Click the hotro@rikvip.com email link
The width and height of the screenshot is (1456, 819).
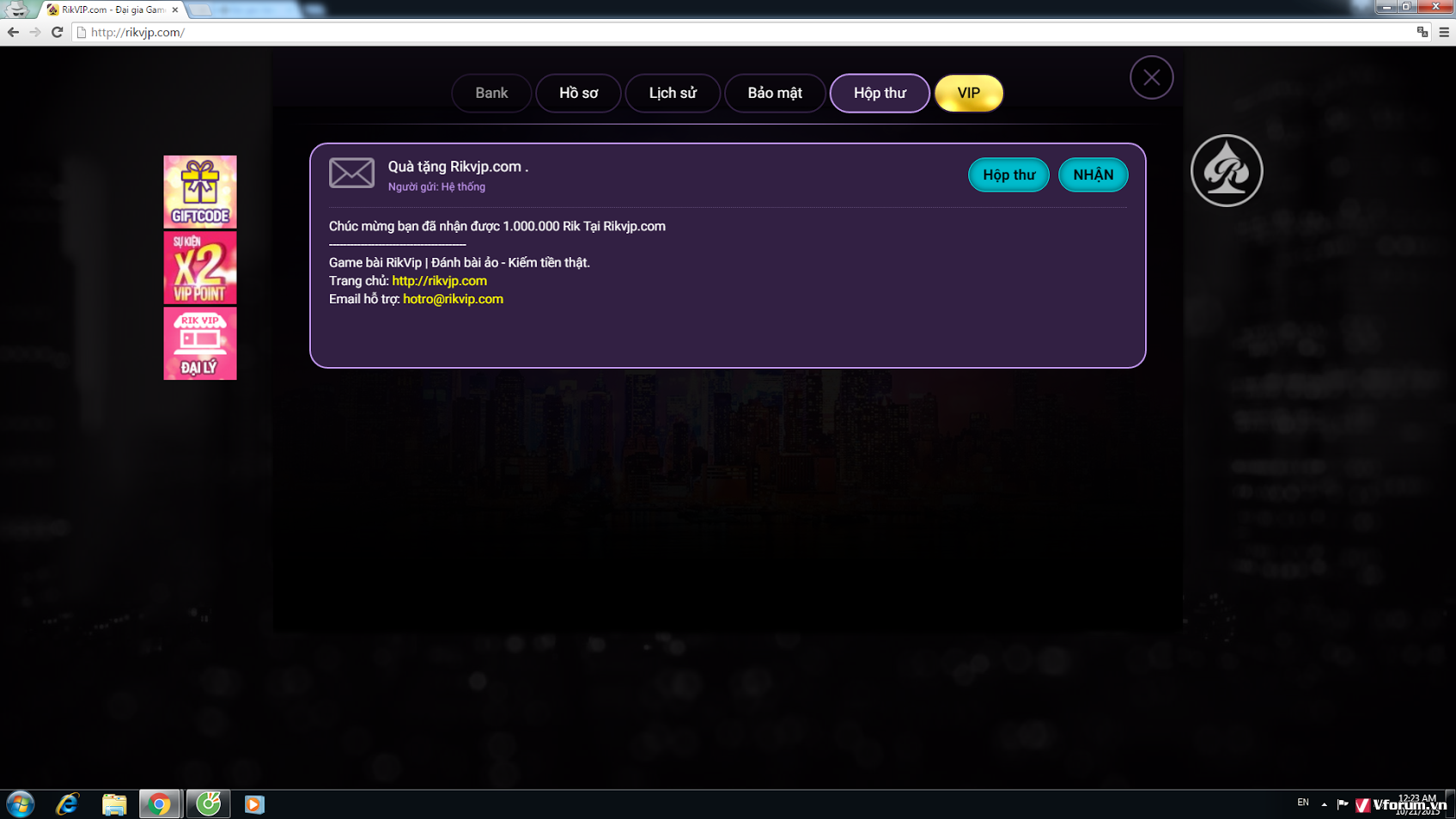tap(453, 299)
